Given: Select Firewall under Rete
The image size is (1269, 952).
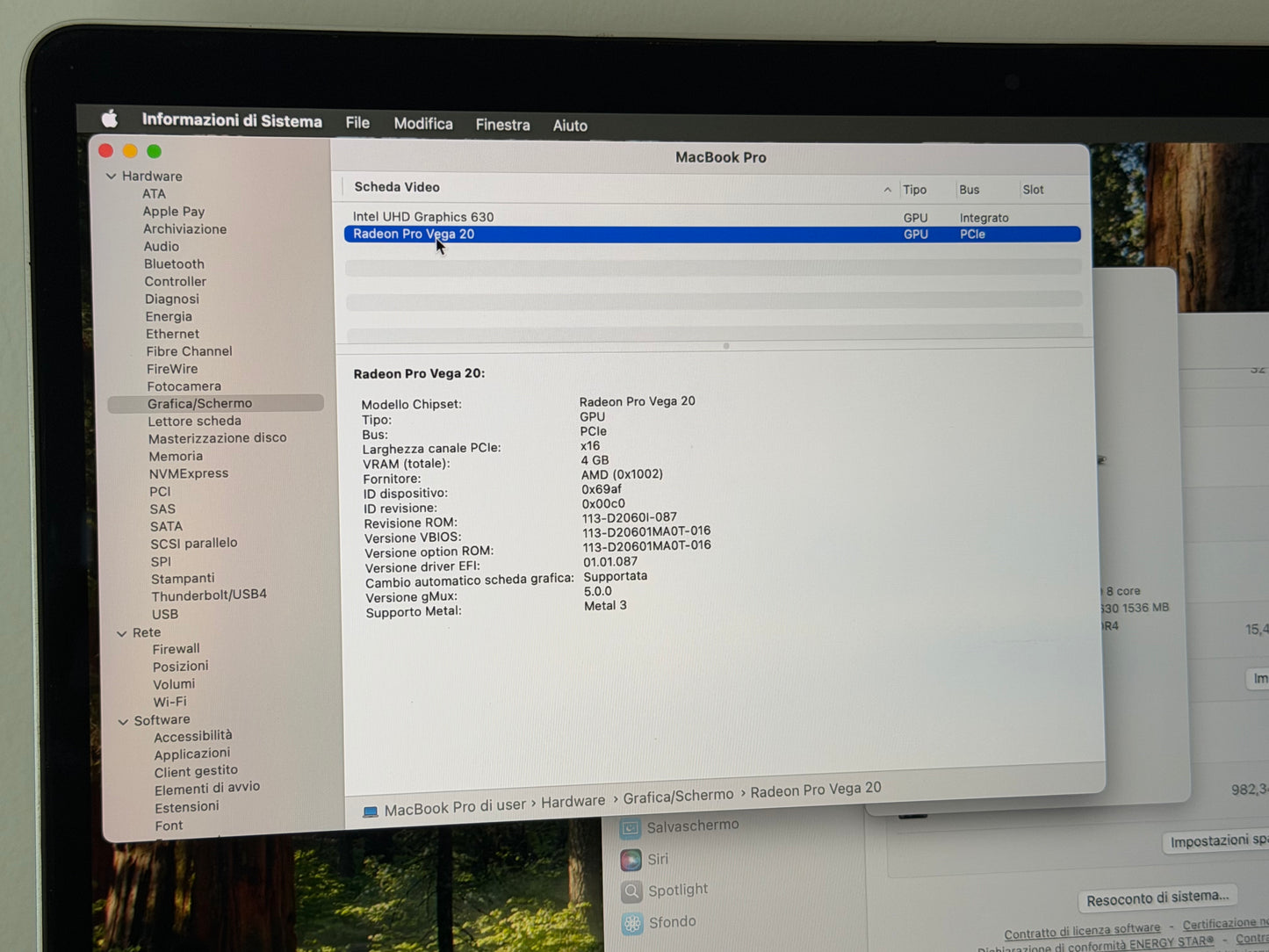Looking at the screenshot, I should click(x=177, y=649).
